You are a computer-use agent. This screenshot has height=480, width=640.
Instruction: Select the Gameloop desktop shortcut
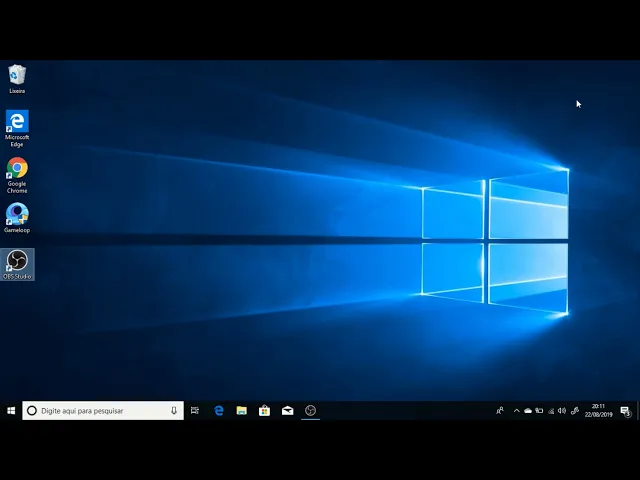(x=17, y=218)
